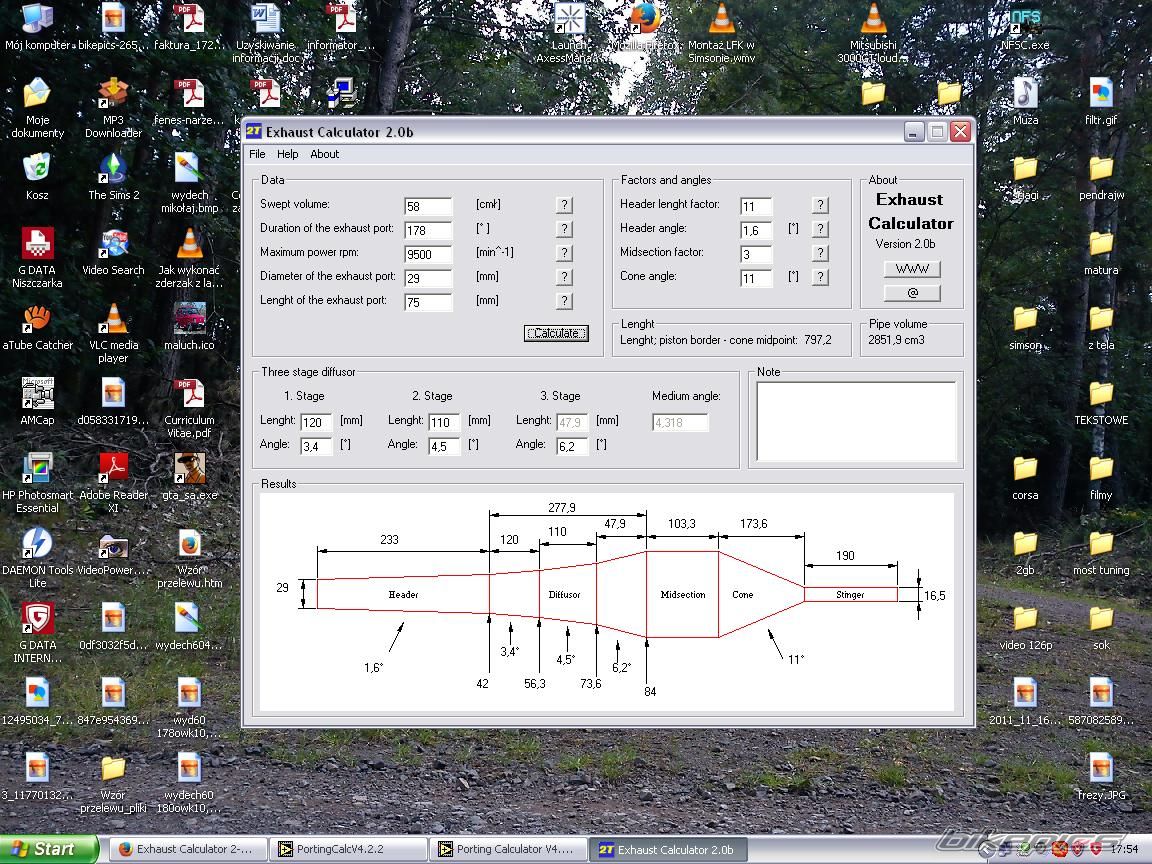This screenshot has height=864, width=1152.
Task: Focus the 3. Stage Angle field
Action: point(572,446)
